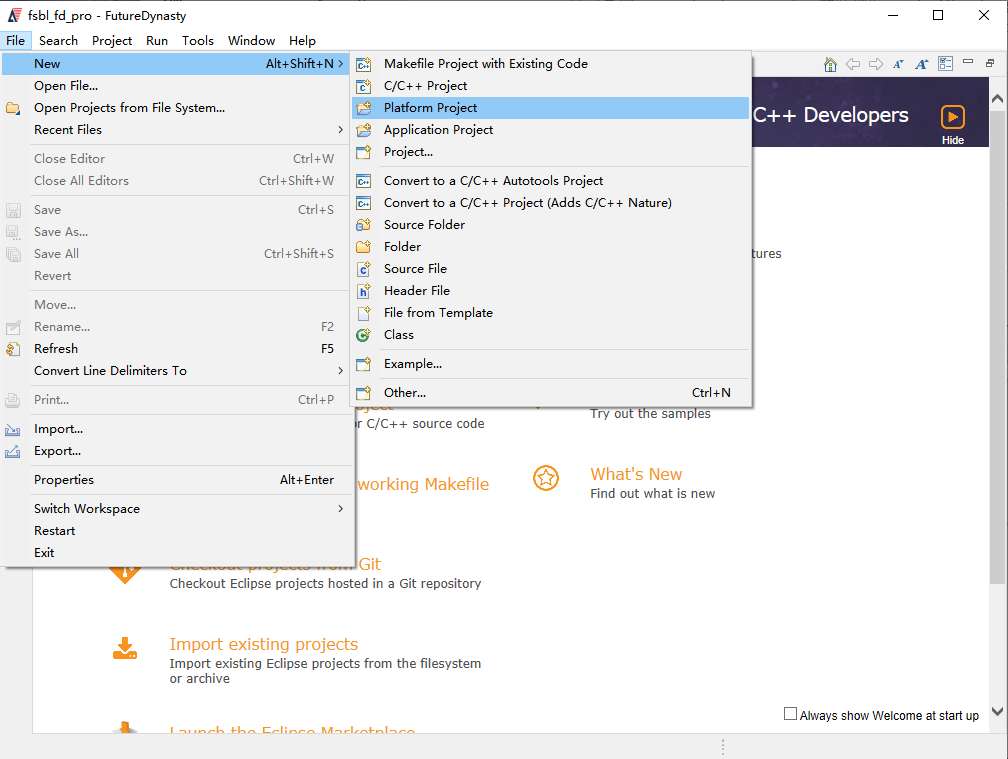This screenshot has height=759, width=1008.
Task: Click the Makefile Project with Existing Code icon
Action: 364,64
